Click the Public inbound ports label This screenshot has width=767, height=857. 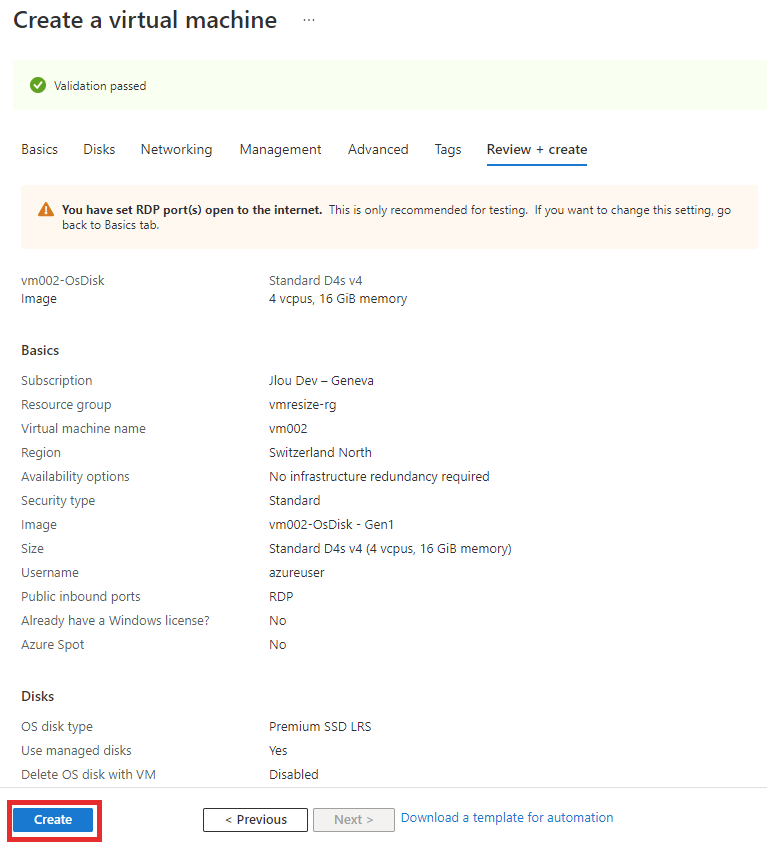(x=80, y=597)
